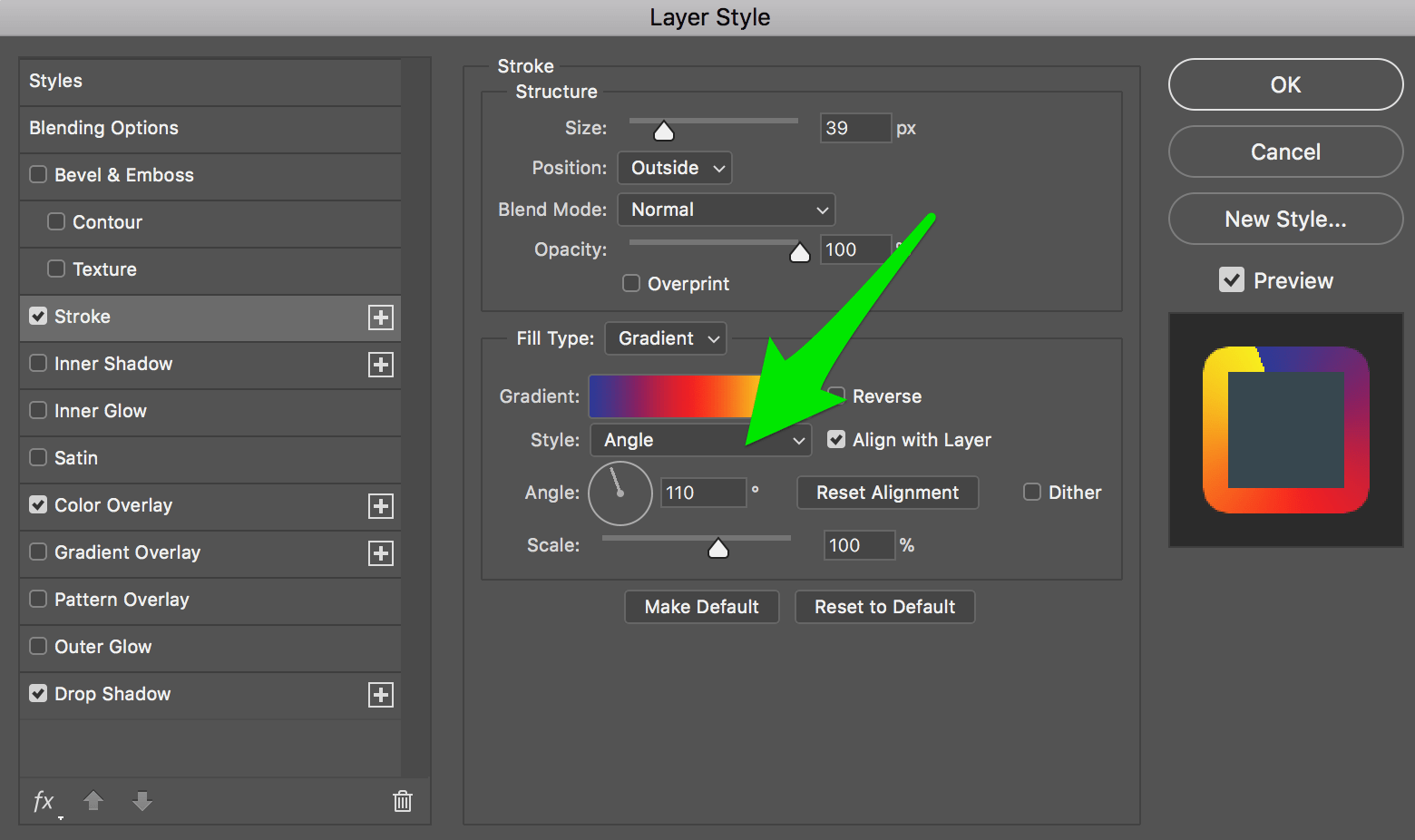Click plus icon beside Gradient Overlay
The width and height of the screenshot is (1415, 840).
click(x=381, y=553)
